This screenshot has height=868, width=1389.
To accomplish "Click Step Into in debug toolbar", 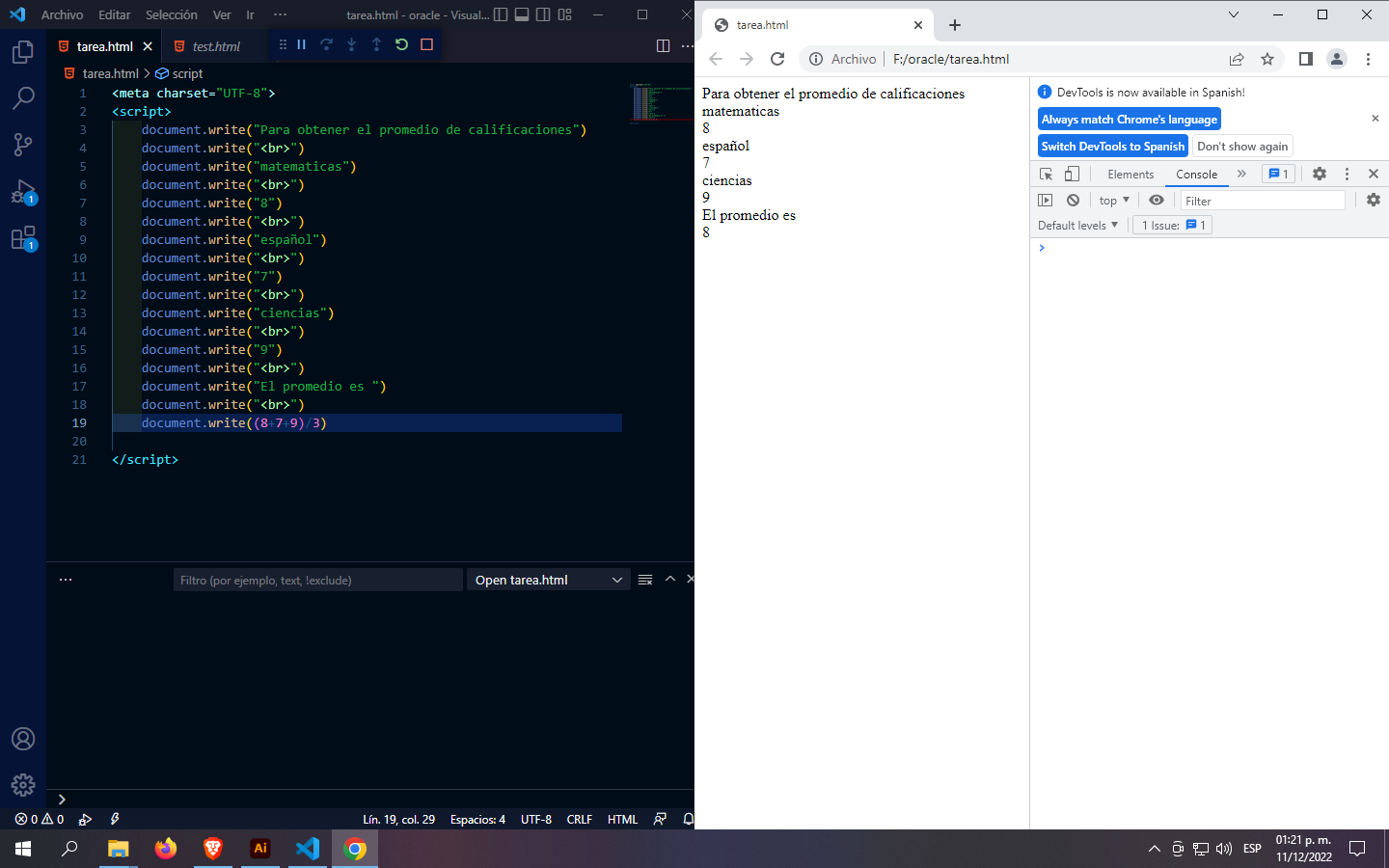I will [x=352, y=44].
